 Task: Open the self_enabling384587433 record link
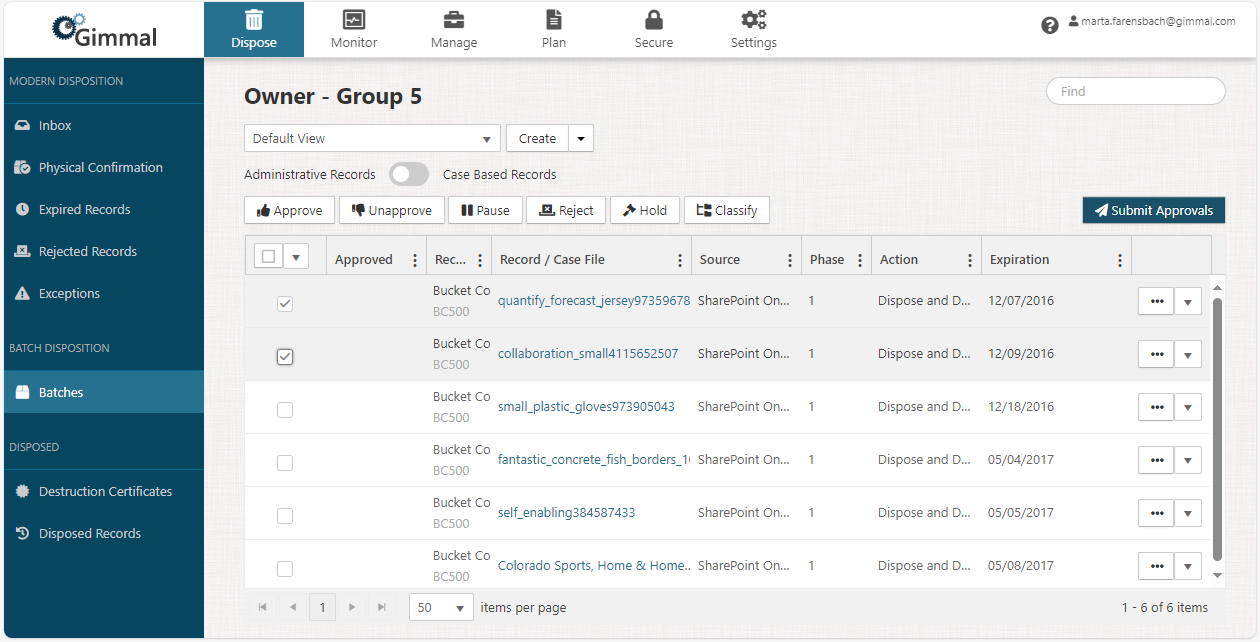coord(566,513)
